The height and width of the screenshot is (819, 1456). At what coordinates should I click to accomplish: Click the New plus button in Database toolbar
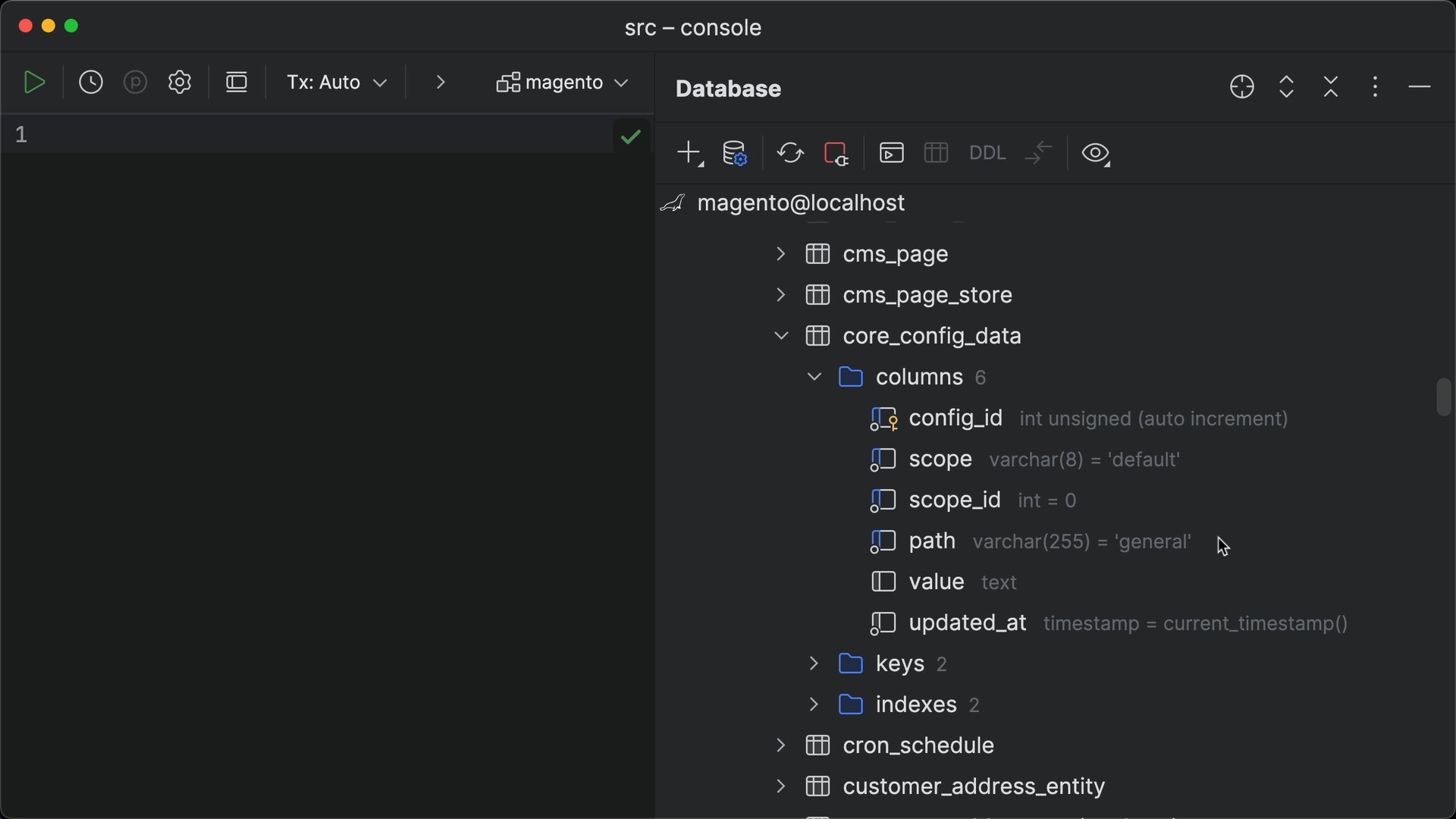(x=689, y=153)
